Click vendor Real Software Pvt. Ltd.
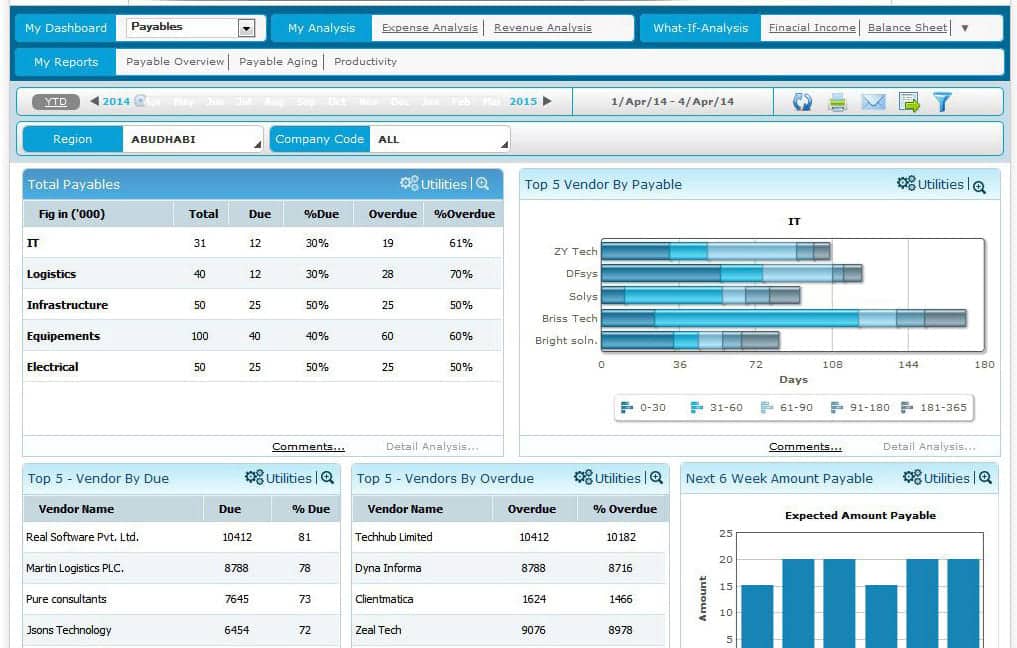Image resolution: width=1017 pixels, height=648 pixels. coord(82,537)
